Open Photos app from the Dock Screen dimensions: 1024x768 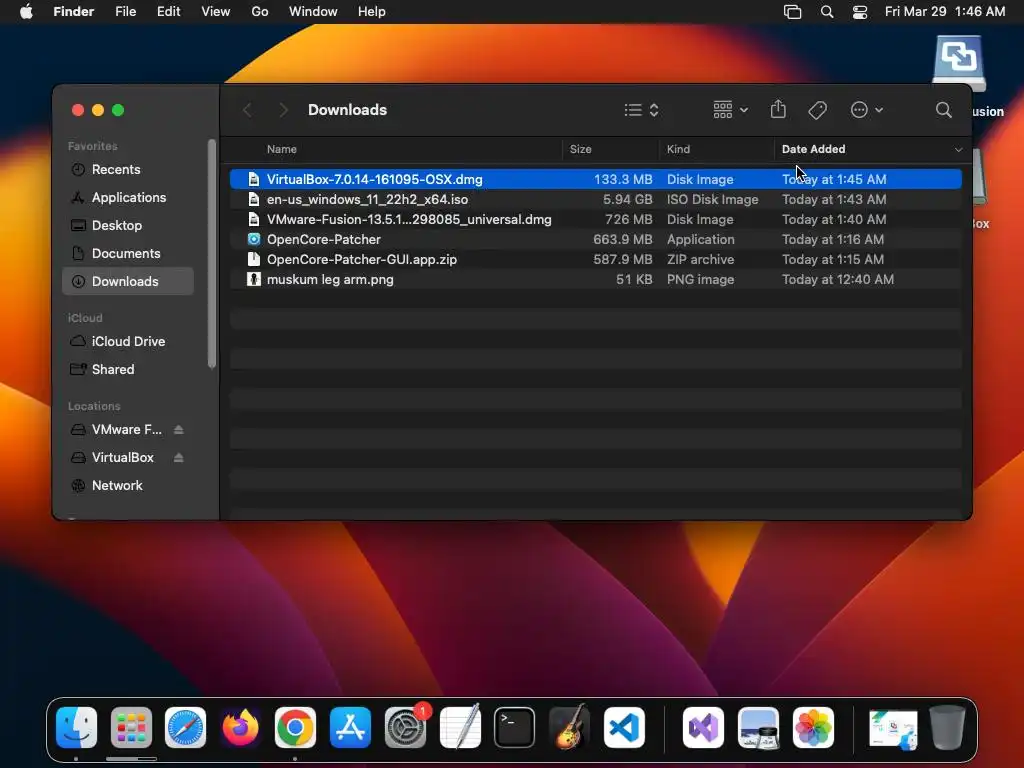813,728
